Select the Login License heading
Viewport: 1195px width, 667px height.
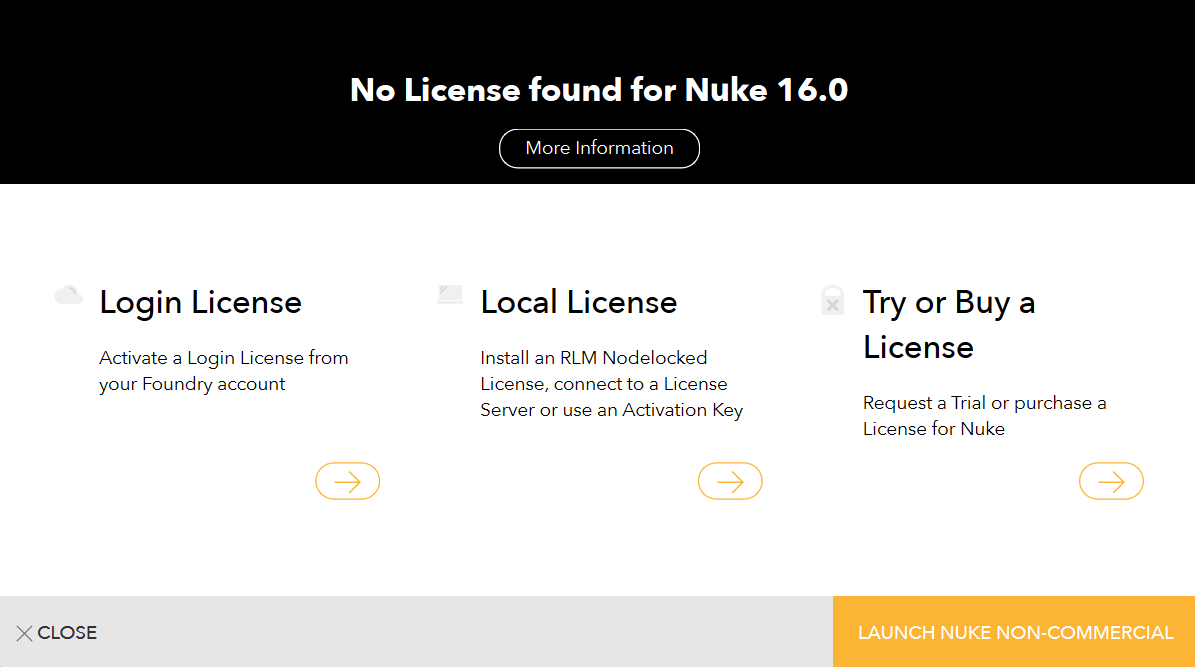click(x=200, y=303)
